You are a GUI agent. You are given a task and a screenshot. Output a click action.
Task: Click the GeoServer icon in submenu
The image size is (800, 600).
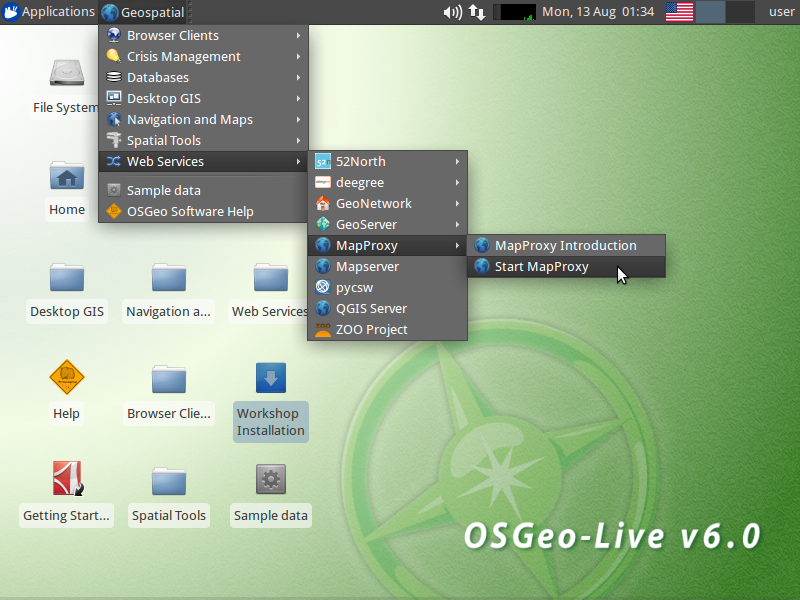[322, 224]
